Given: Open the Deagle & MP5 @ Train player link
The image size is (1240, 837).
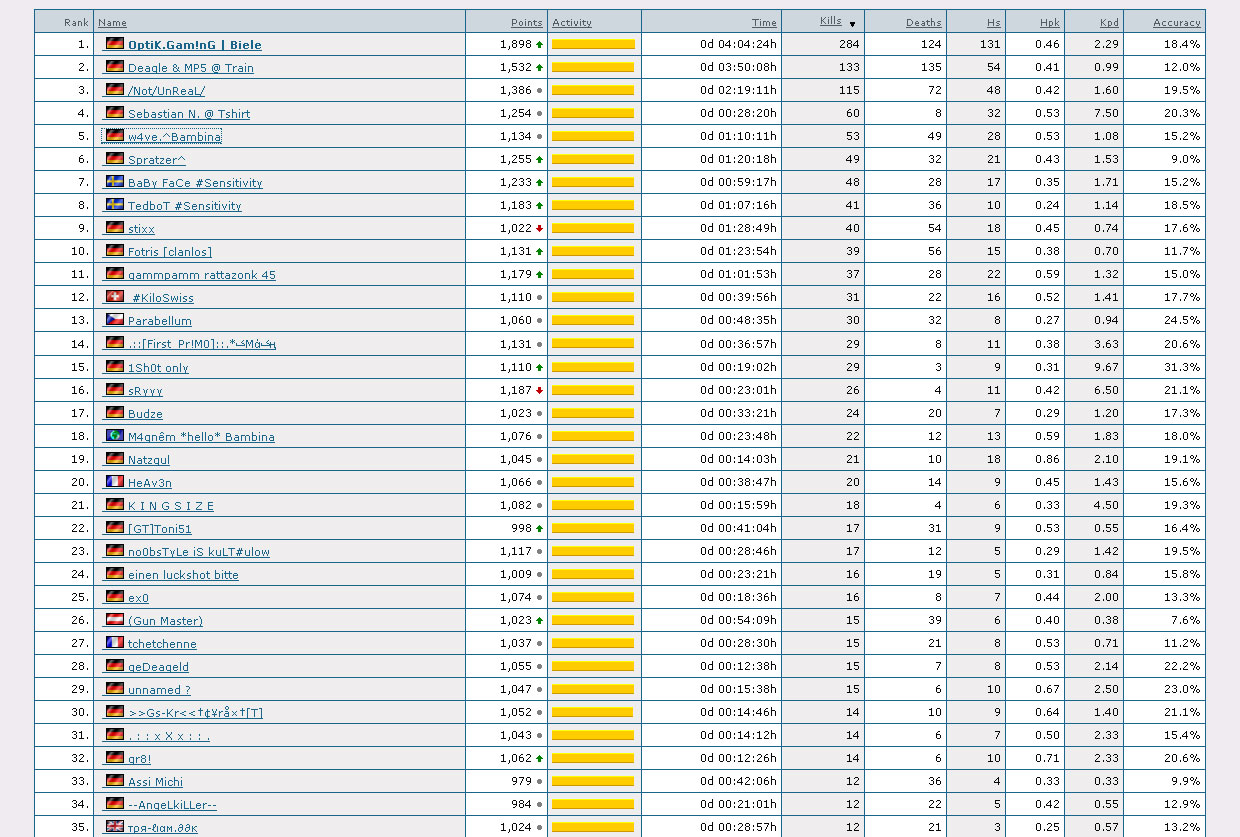Looking at the screenshot, I should 190,68.
